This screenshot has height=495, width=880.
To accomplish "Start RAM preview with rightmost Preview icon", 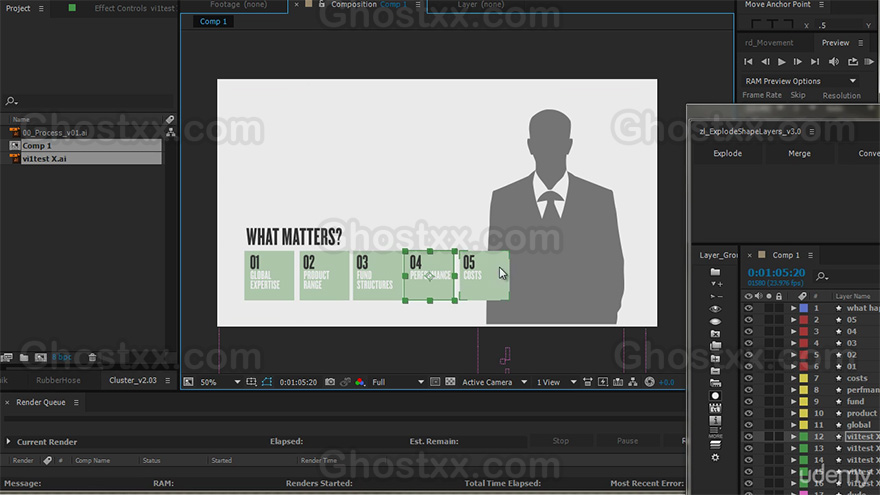I will 869,62.
